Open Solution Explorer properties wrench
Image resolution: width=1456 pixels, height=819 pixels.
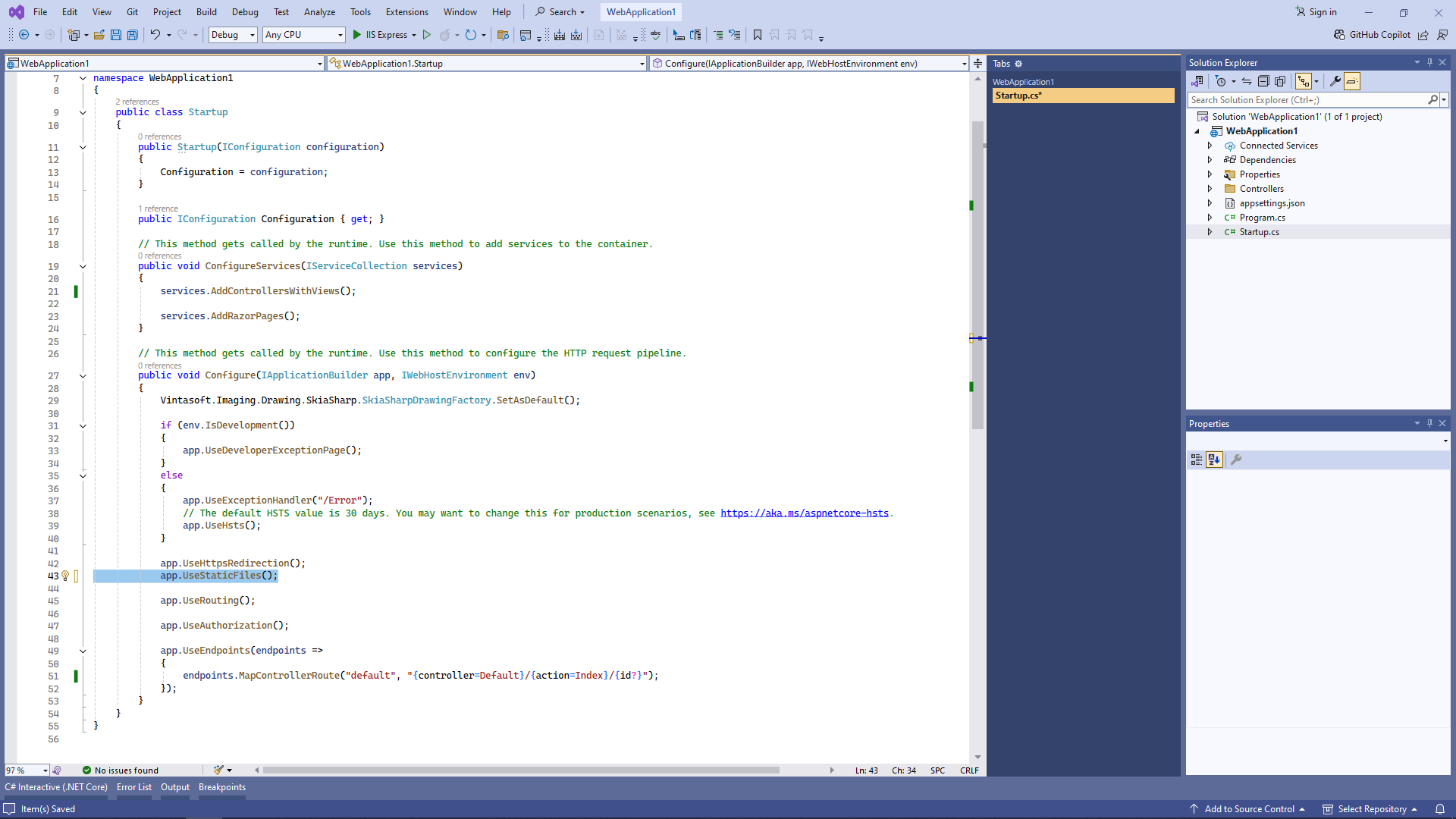pyautogui.click(x=1335, y=81)
